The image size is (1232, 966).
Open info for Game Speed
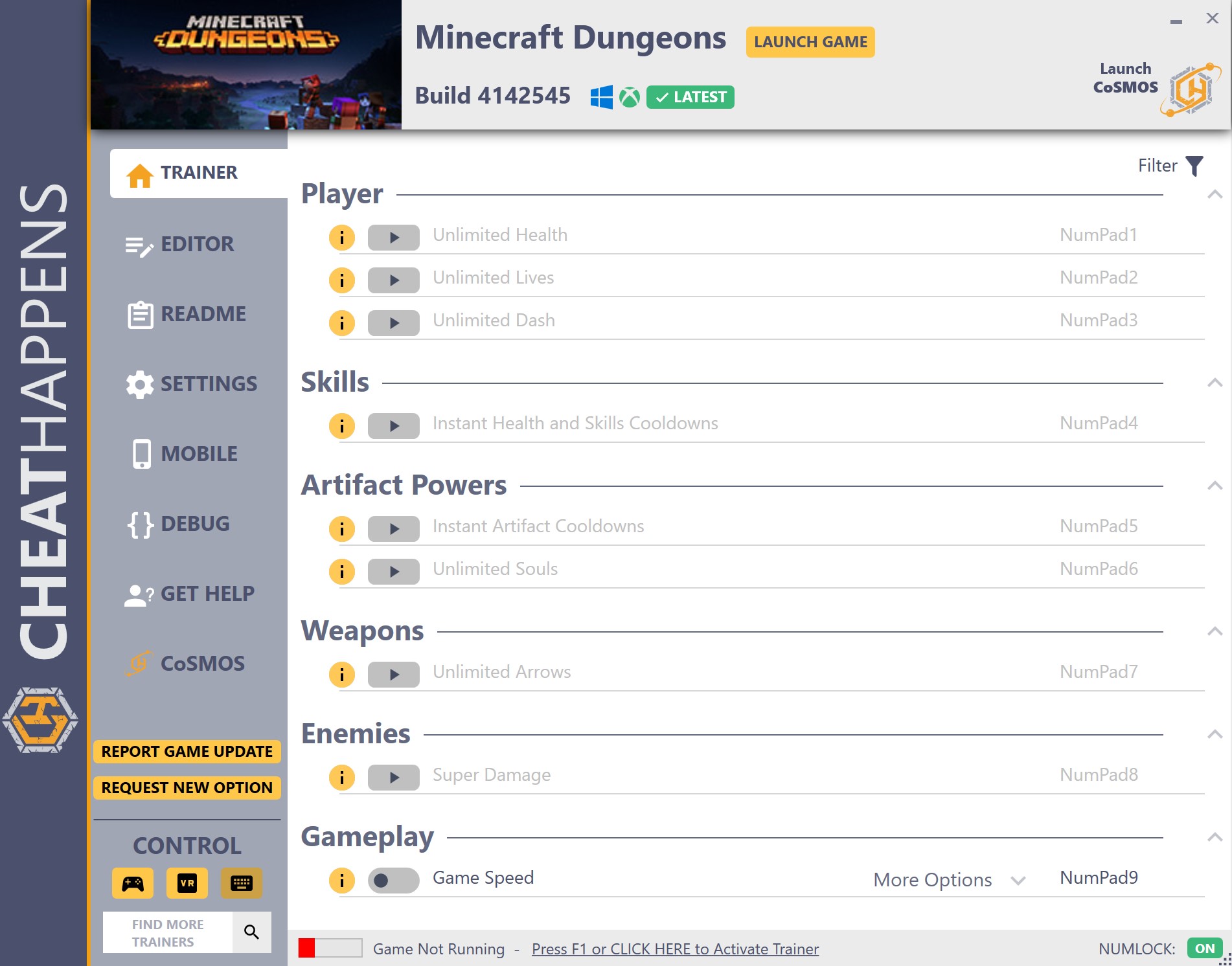[x=342, y=881]
